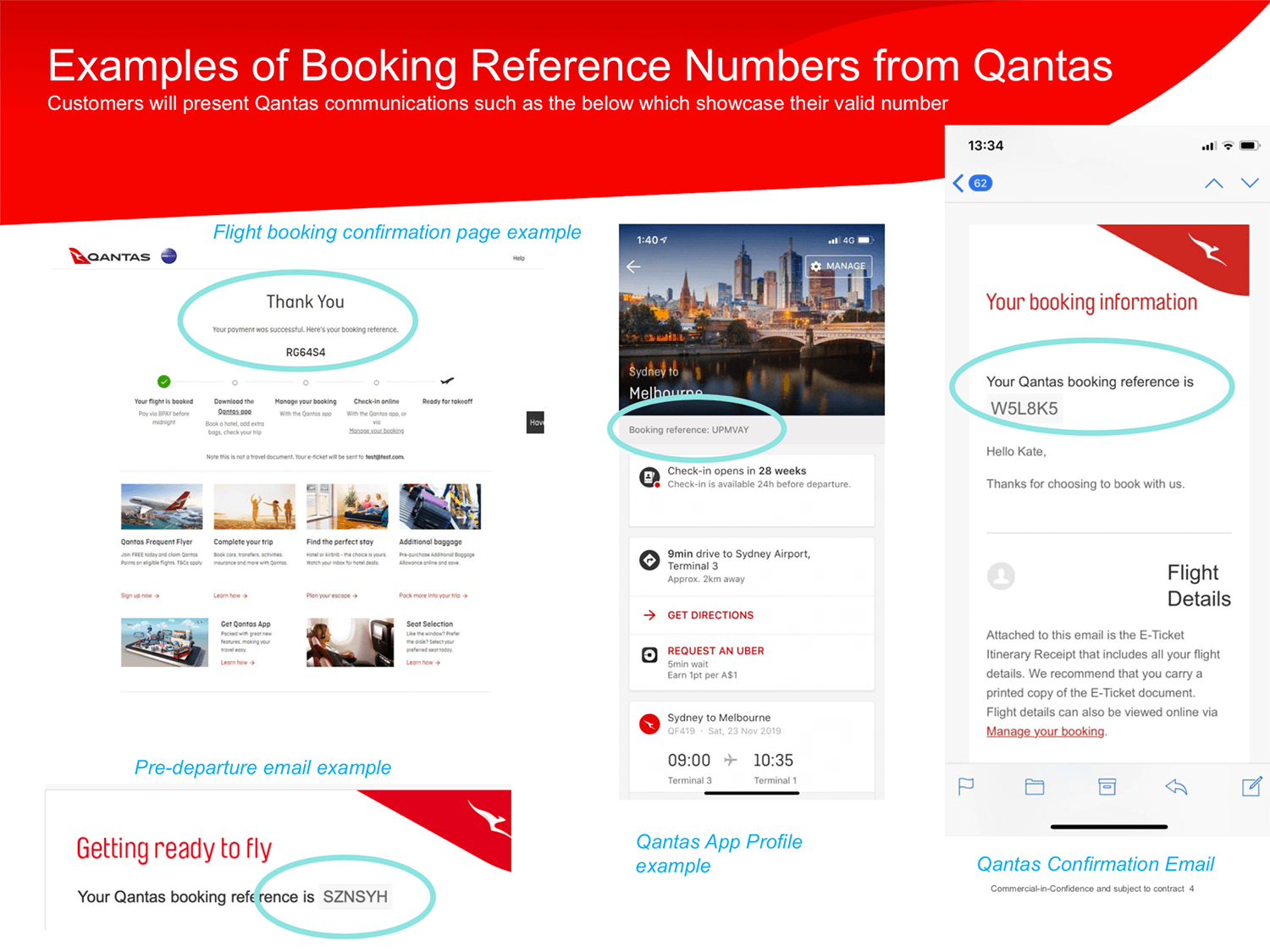Click Learn how under Get Qantas App
This screenshot has width=1270, height=952.
point(238,663)
